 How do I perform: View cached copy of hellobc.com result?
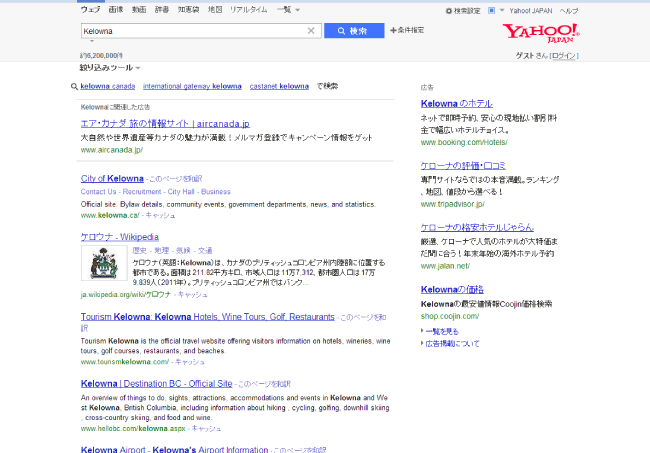(206, 429)
